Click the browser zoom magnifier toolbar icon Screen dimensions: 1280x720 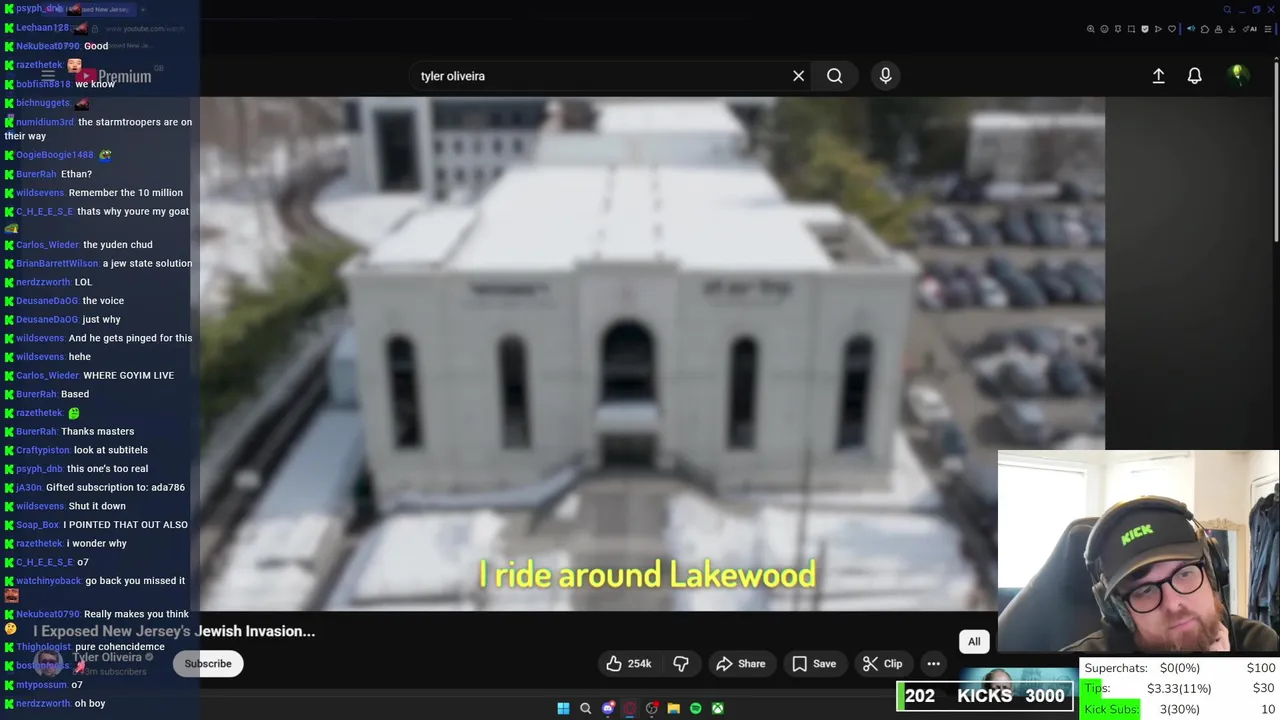click(1091, 29)
